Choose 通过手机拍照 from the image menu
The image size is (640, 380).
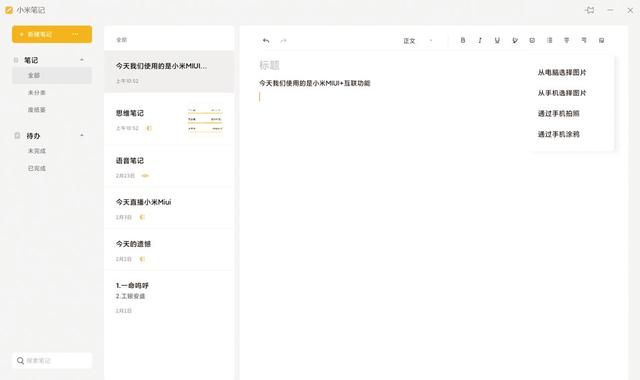tap(558, 113)
